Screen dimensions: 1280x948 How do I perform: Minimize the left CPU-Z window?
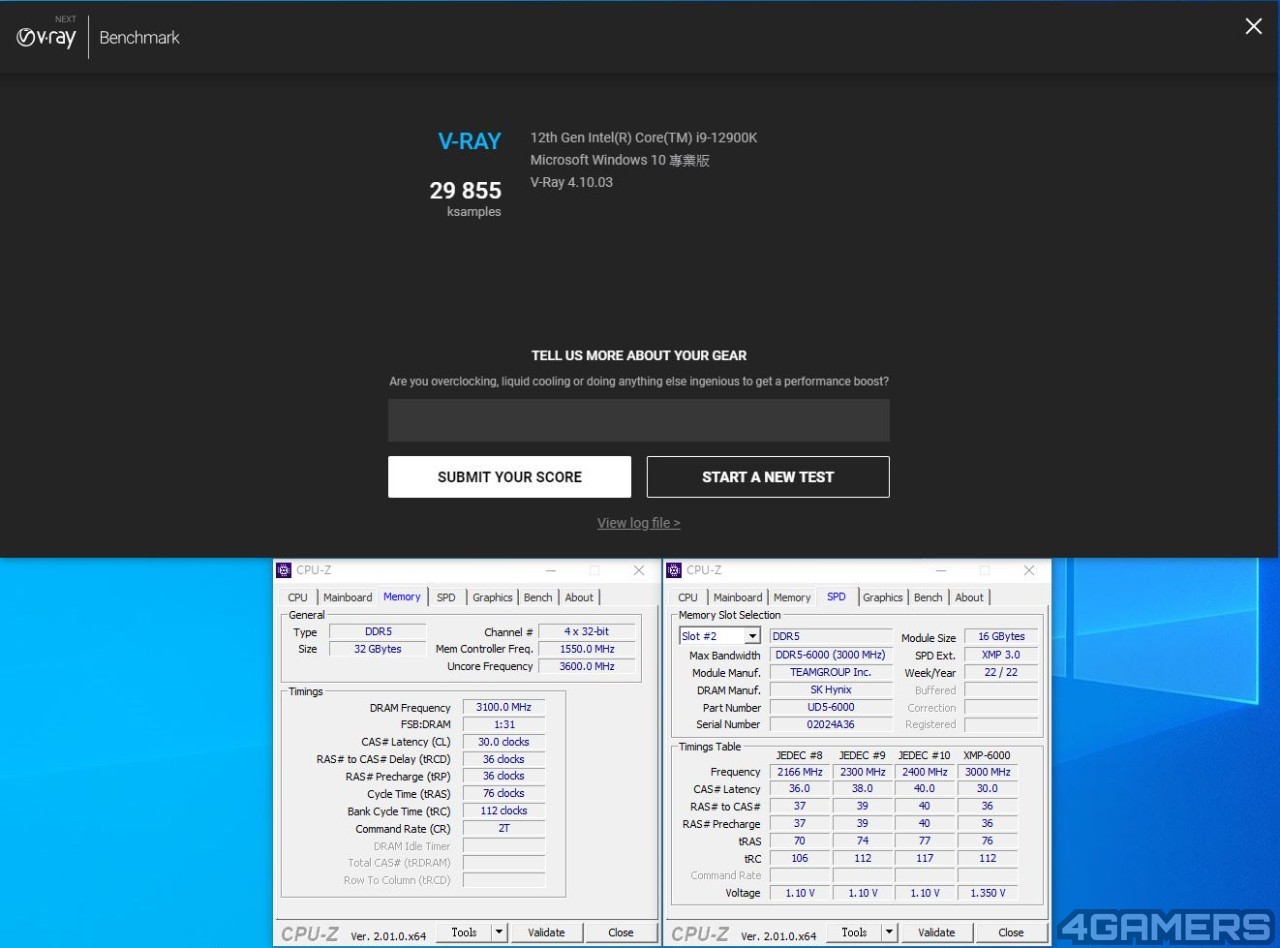coord(550,570)
